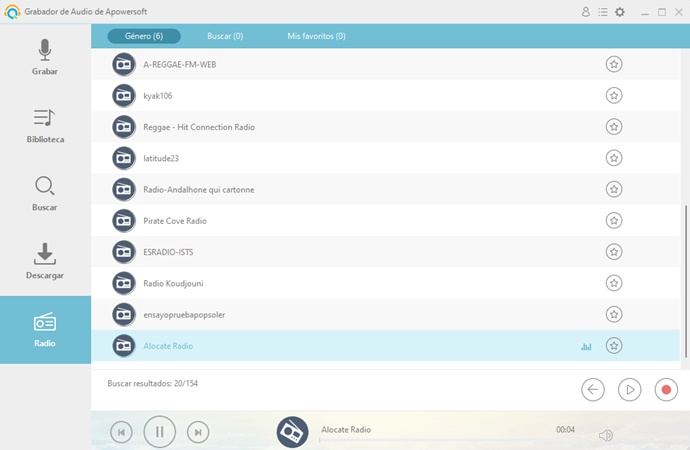Click radio icon of ensayopruebapopsoler
Image resolution: width=690 pixels, height=450 pixels.
click(124, 315)
